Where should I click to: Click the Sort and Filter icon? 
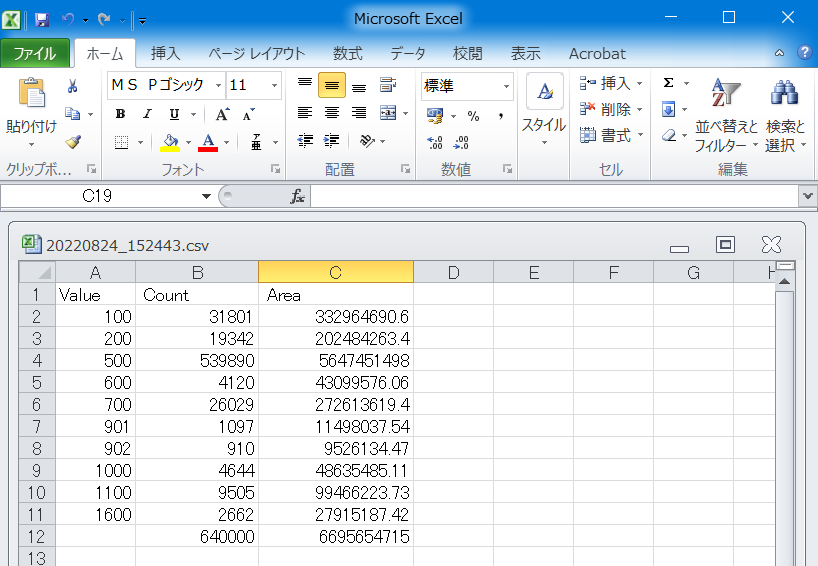[x=725, y=93]
